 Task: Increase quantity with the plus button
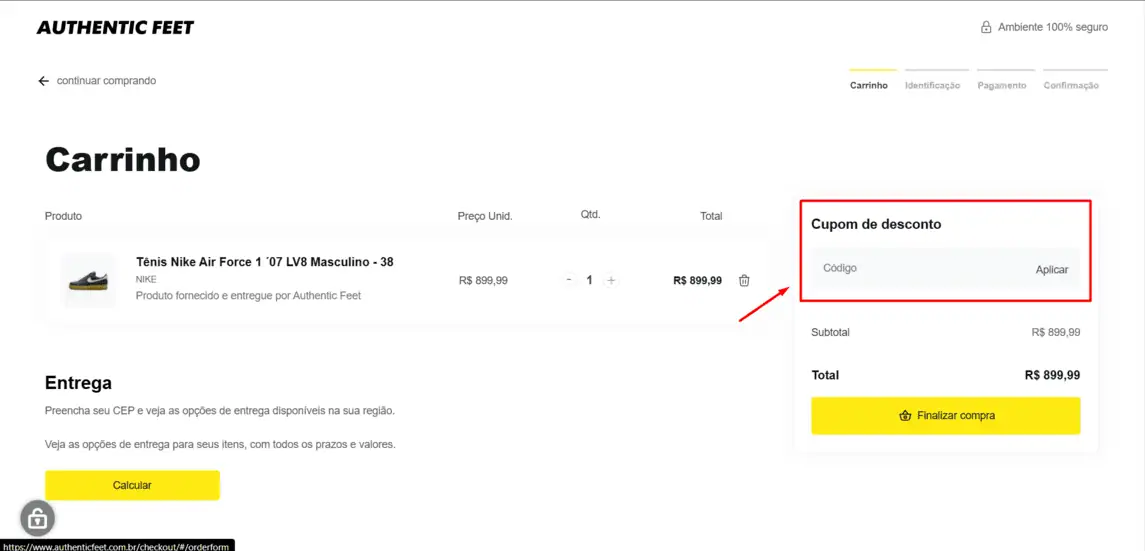pos(611,280)
